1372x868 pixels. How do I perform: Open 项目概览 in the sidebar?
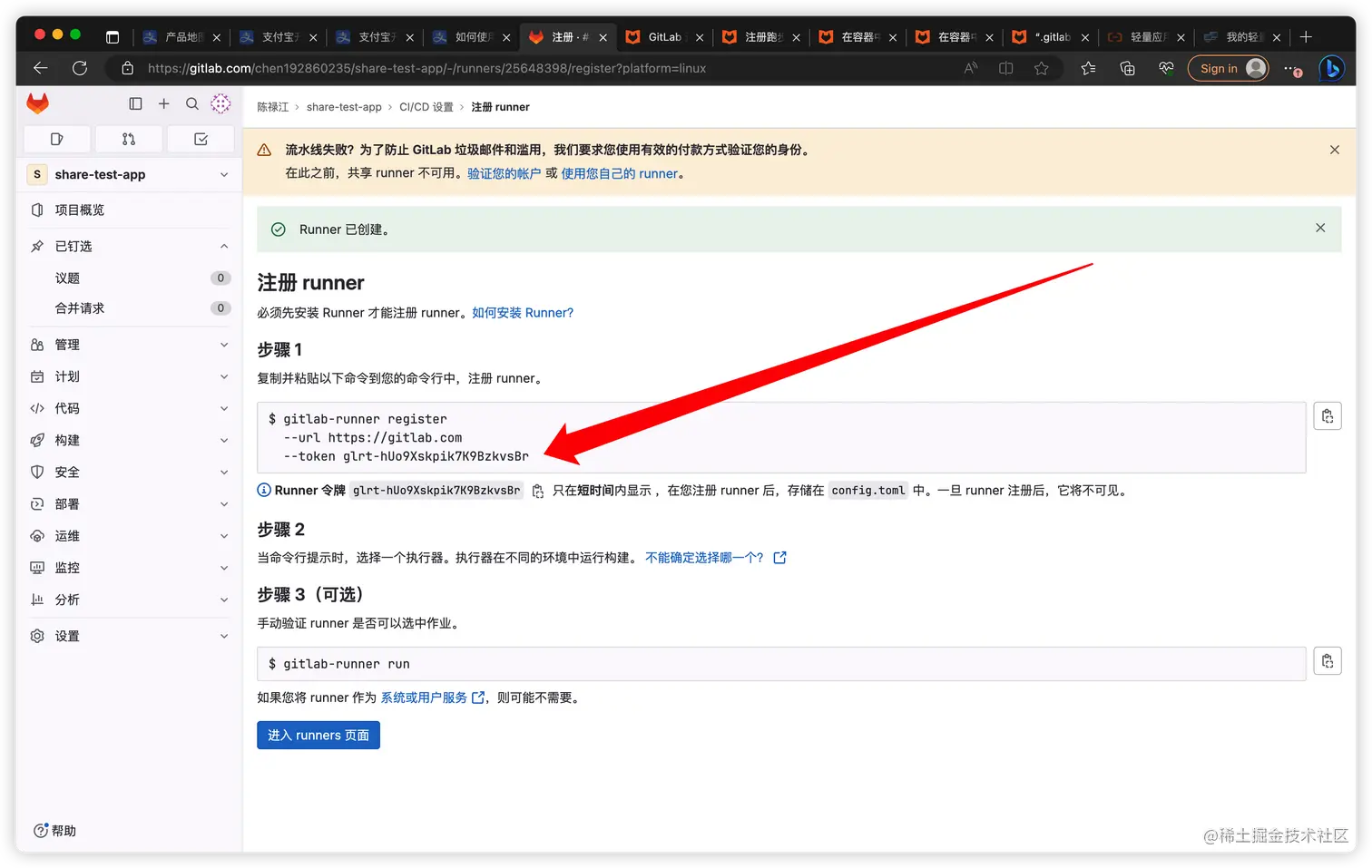[x=129, y=210]
